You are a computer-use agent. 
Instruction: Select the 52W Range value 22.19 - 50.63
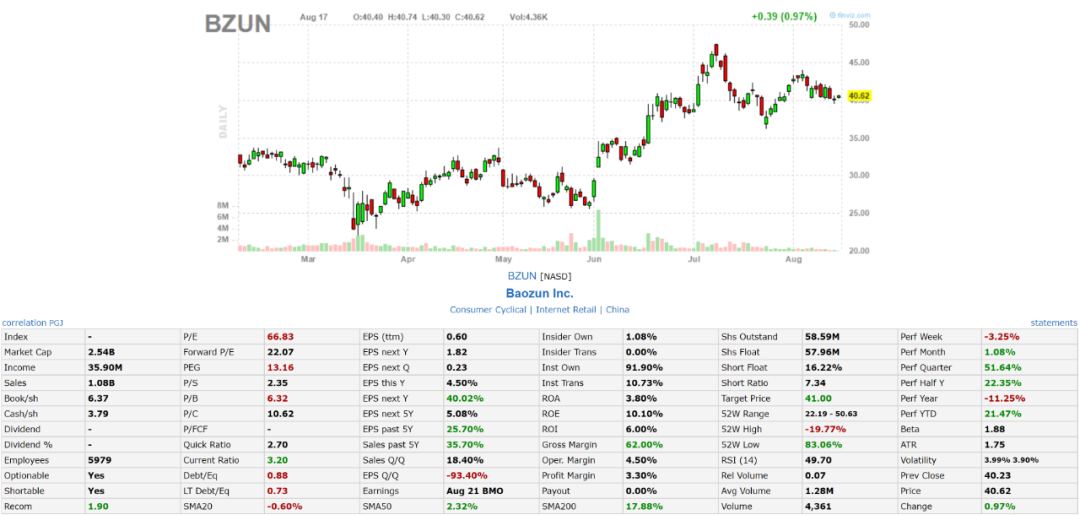pos(831,414)
